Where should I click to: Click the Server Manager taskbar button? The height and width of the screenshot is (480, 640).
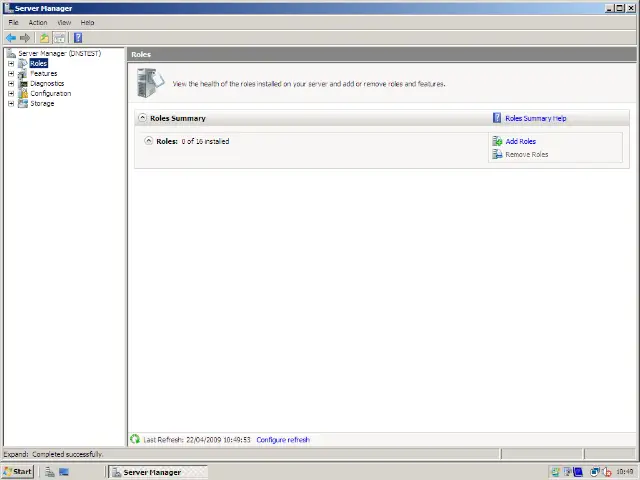pos(158,472)
